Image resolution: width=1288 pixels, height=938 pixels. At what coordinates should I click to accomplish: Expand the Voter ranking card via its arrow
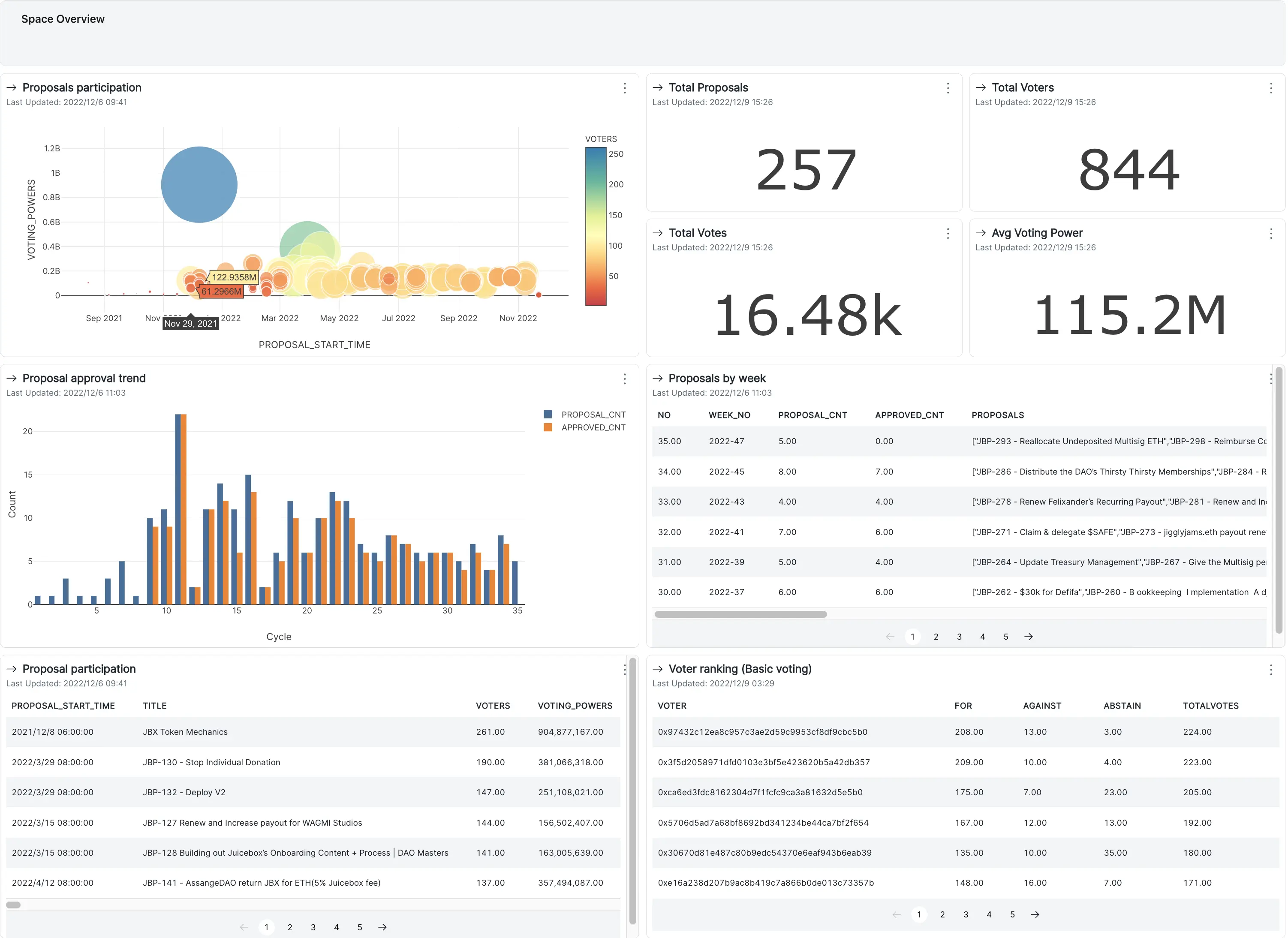point(659,670)
